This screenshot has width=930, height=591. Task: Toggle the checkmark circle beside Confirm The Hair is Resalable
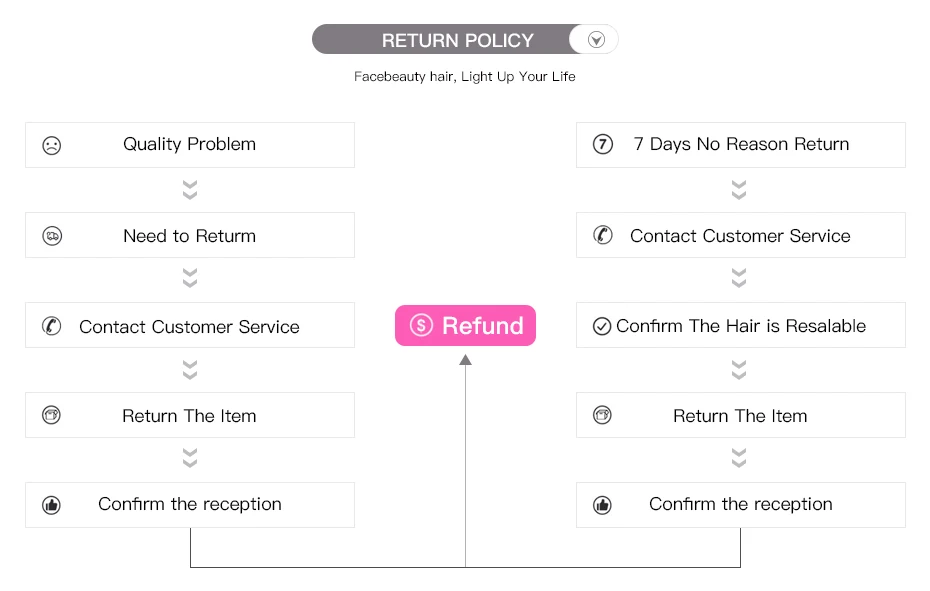[x=602, y=326]
